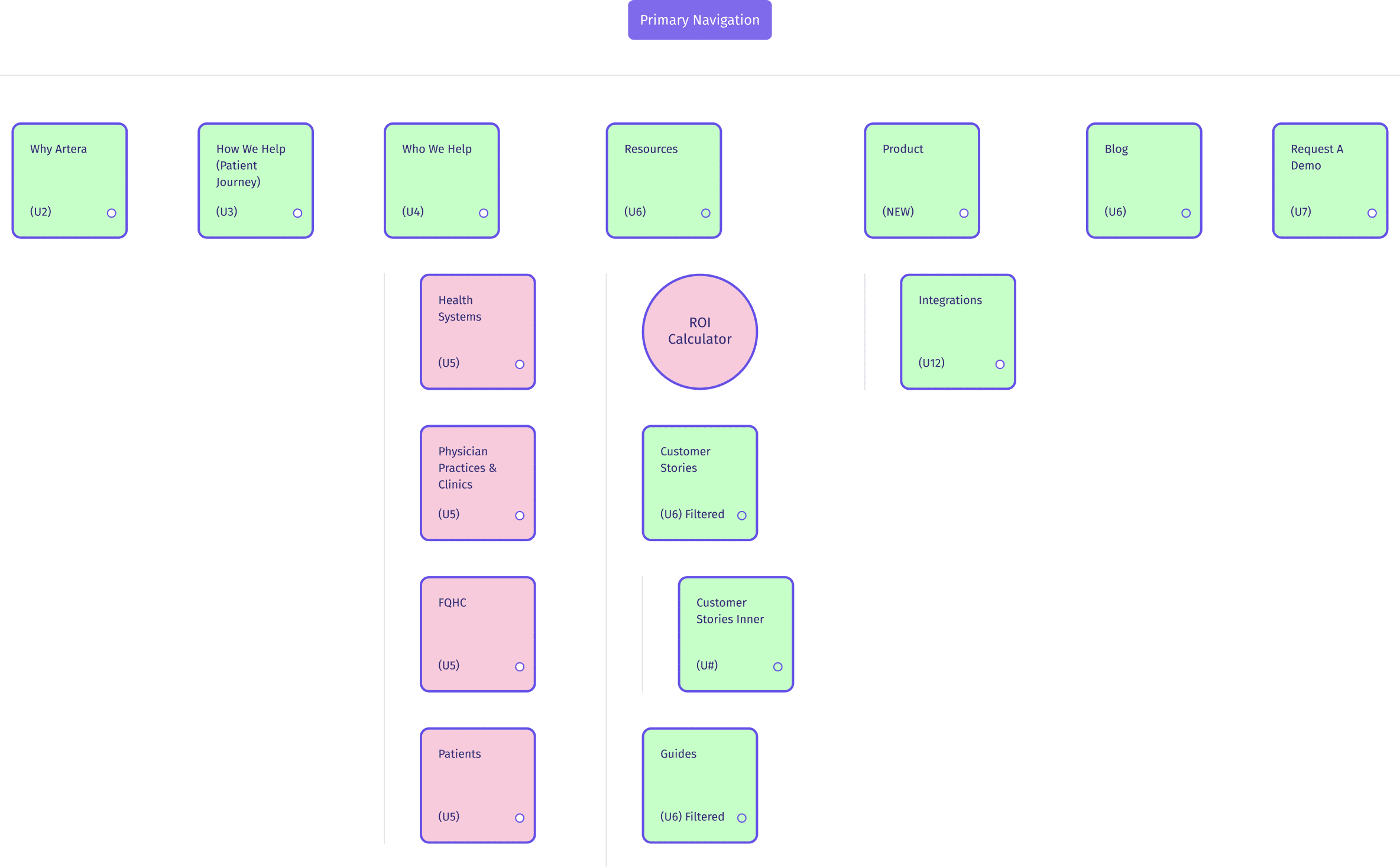Screen dimensions: 1400x867
Task: Select the FQHC card
Action: click(478, 635)
